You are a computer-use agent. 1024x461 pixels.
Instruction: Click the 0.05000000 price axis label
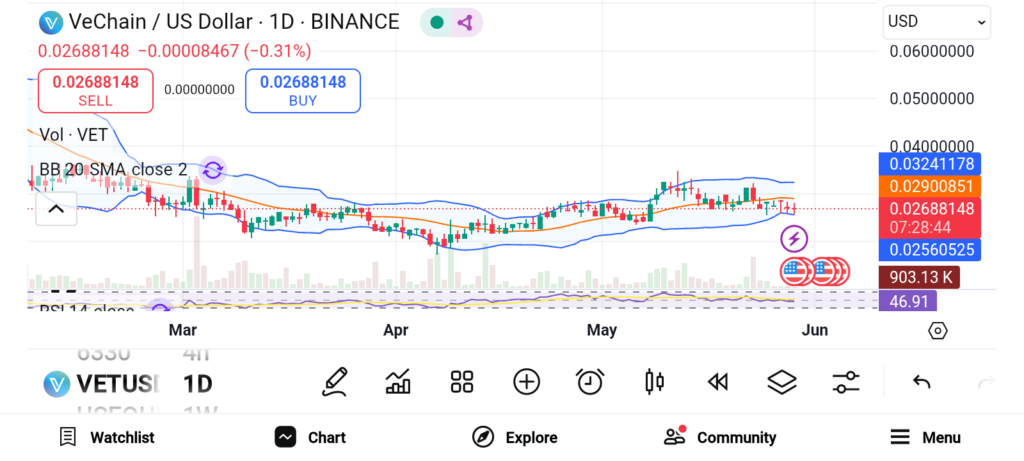pyautogui.click(x=932, y=99)
